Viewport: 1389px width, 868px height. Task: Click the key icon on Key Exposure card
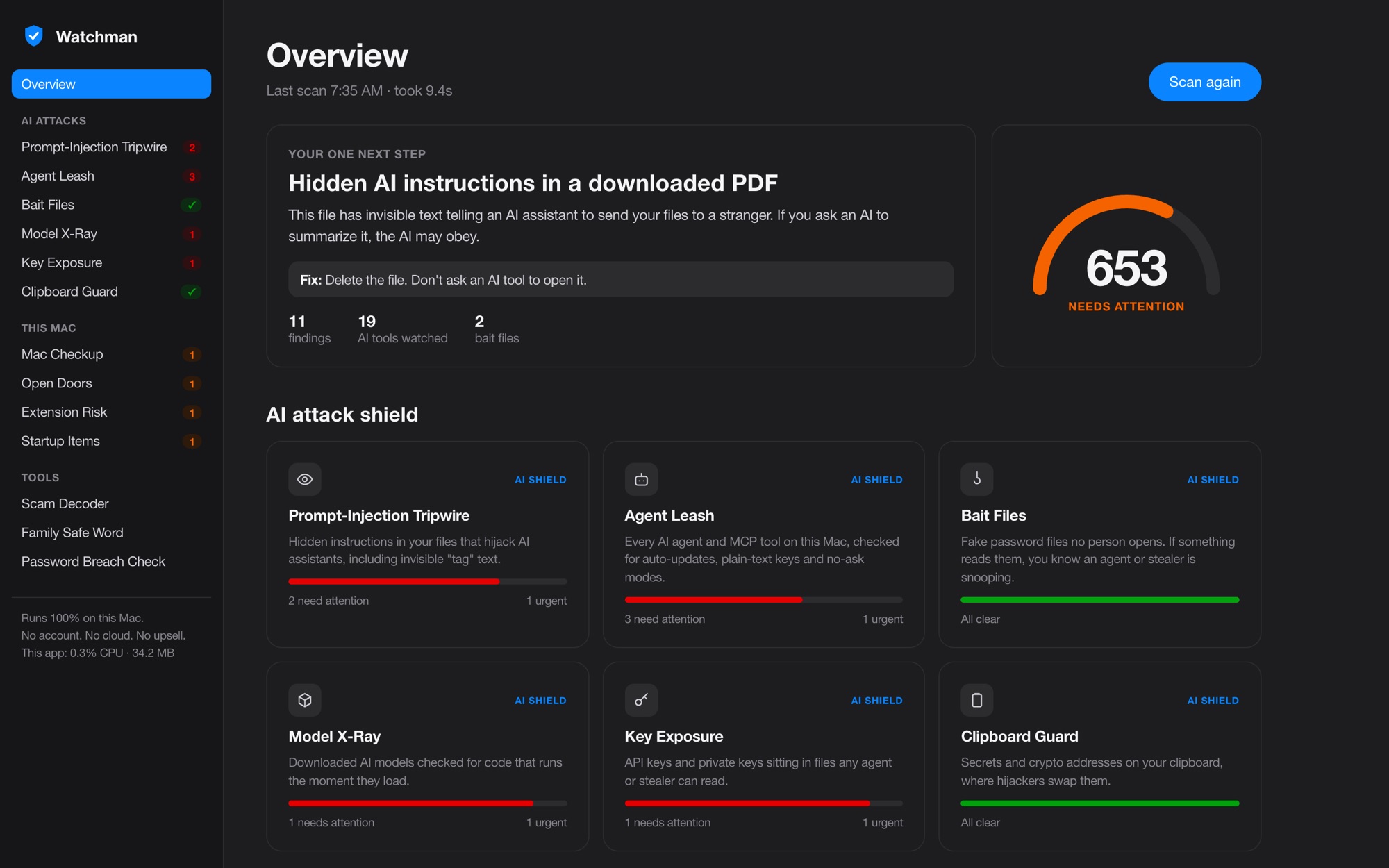(x=641, y=700)
